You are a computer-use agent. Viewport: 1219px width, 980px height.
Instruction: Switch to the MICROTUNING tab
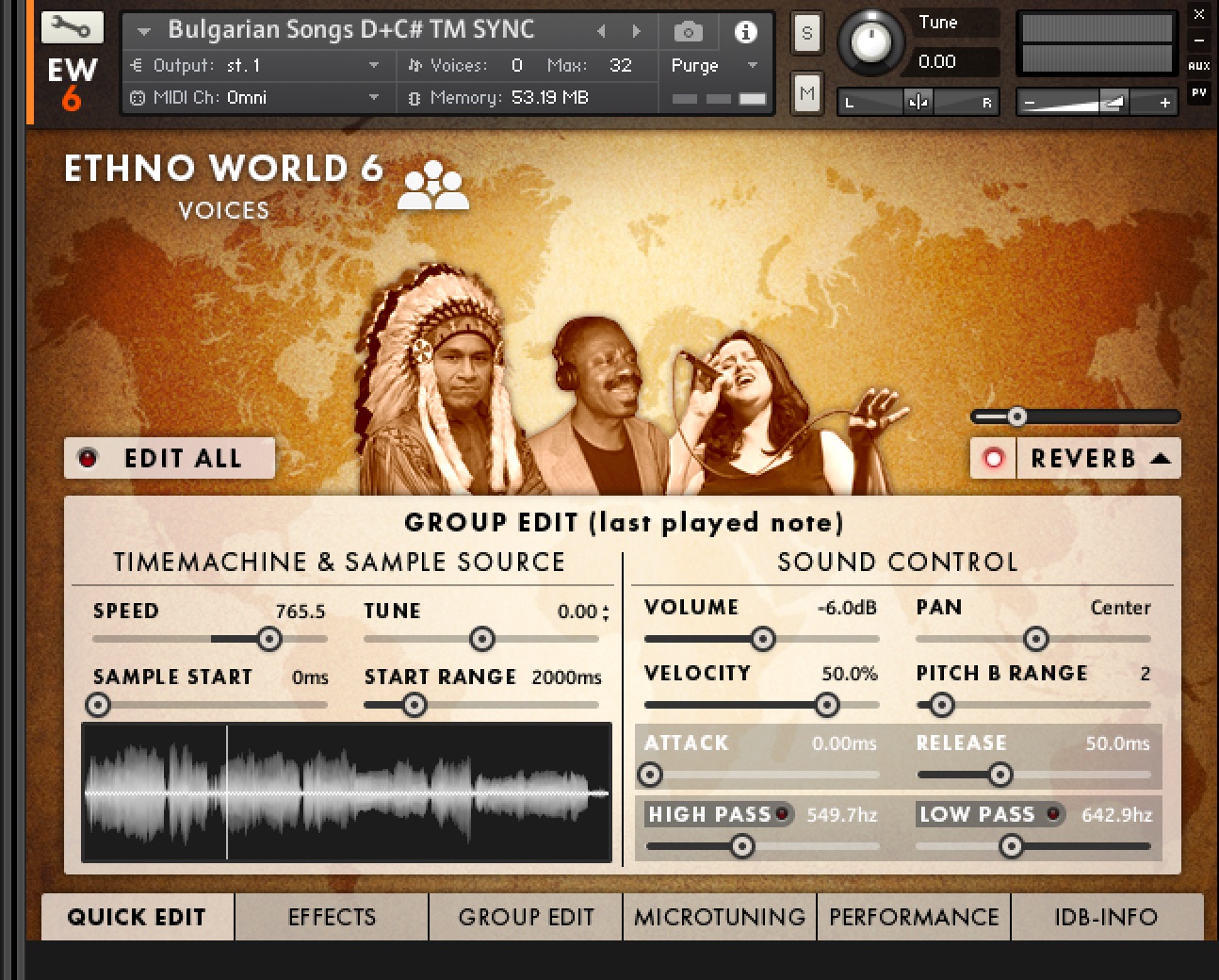[720, 917]
